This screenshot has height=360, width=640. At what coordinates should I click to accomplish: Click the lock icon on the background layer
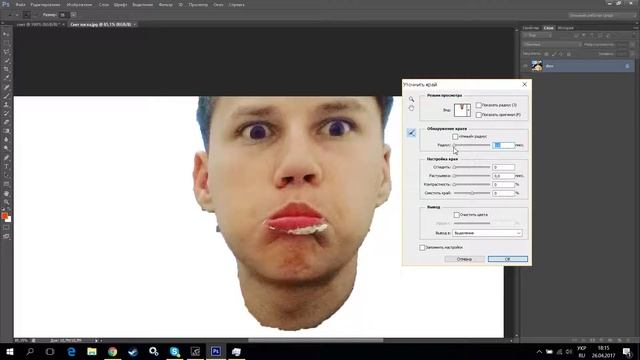[x=627, y=66]
